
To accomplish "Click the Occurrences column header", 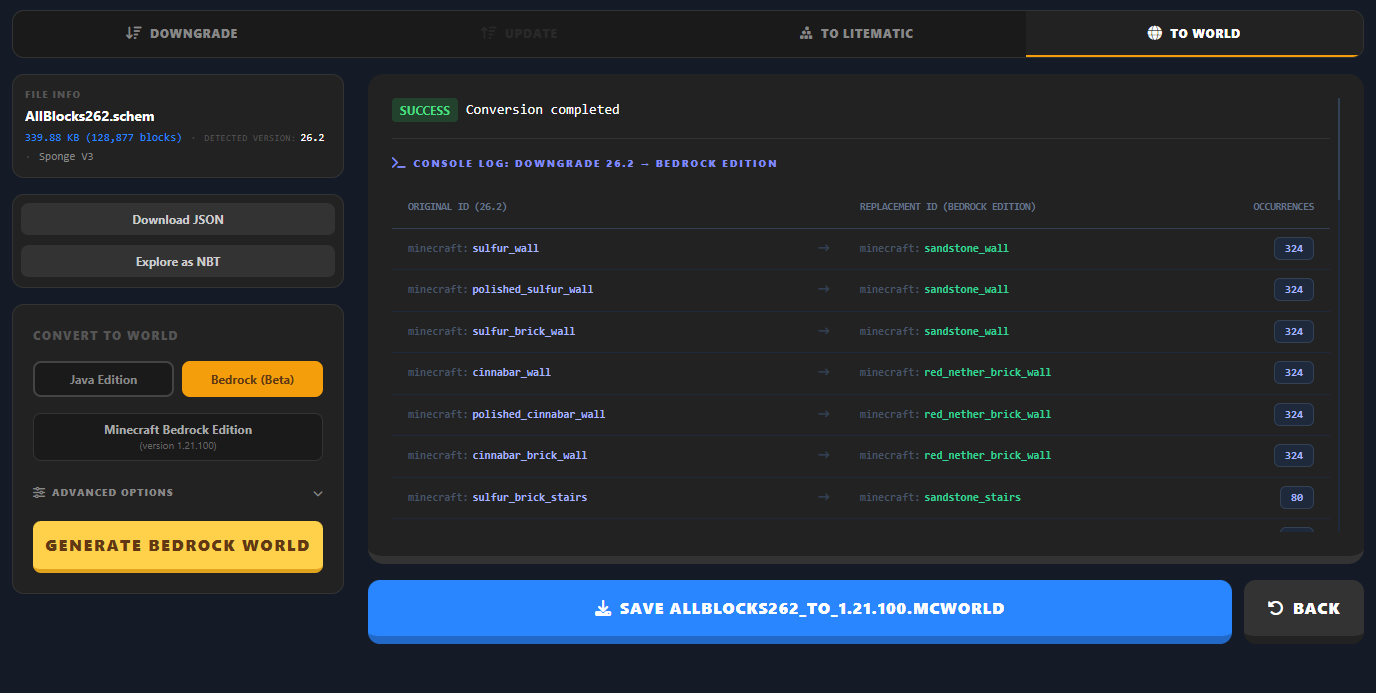I will pos(1284,207).
